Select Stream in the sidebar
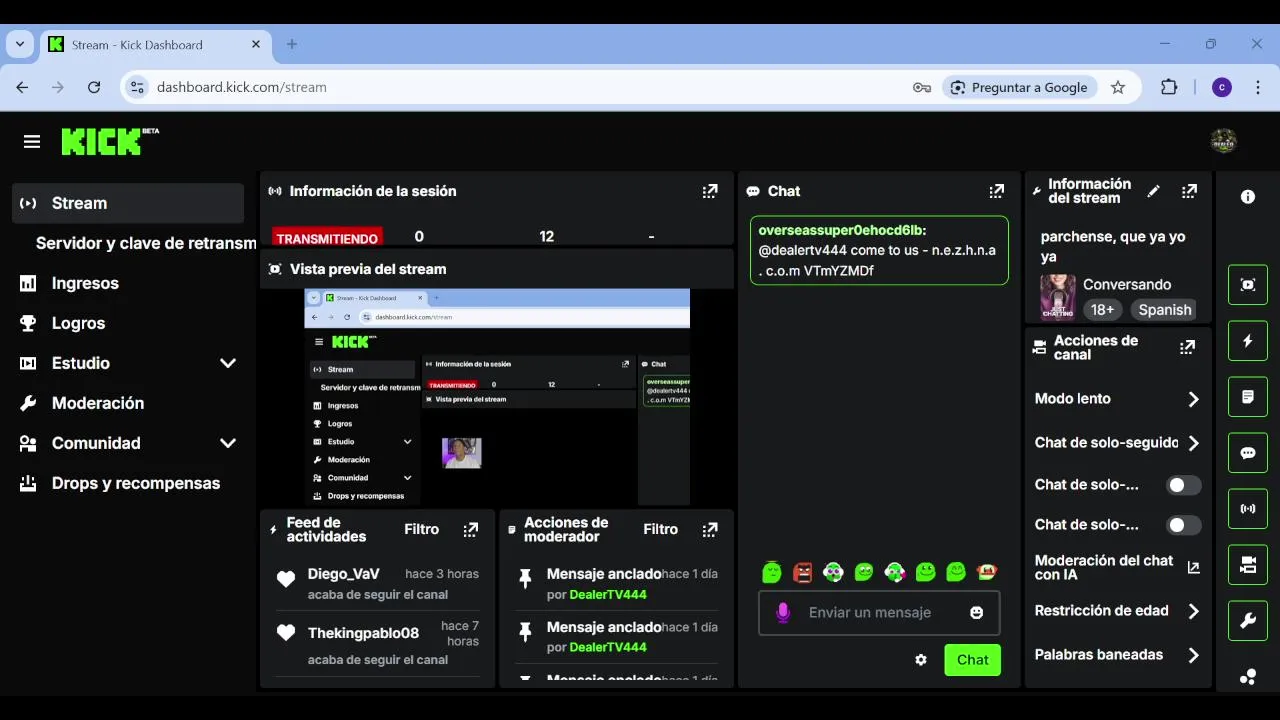Viewport: 1280px width, 720px height. (x=128, y=203)
